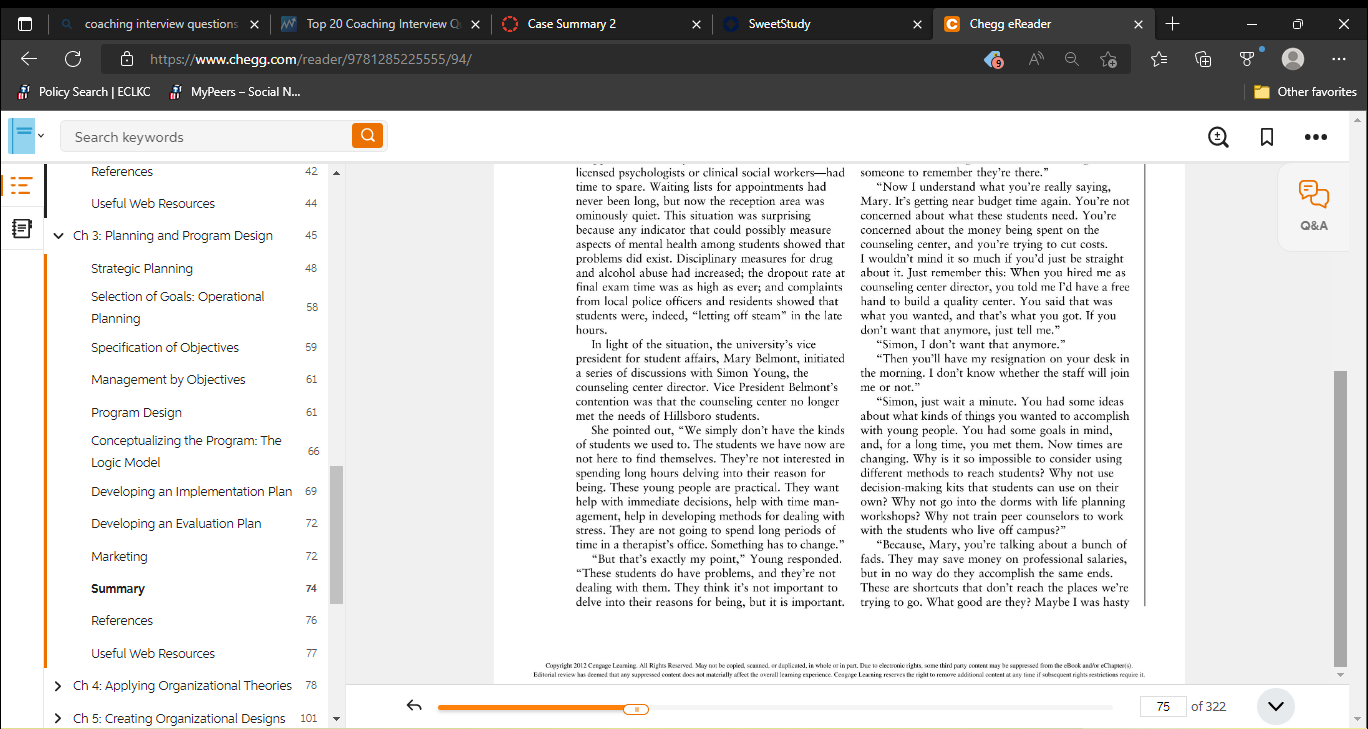
Task: Switch to the Case Summary 2 tab
Action: [603, 23]
